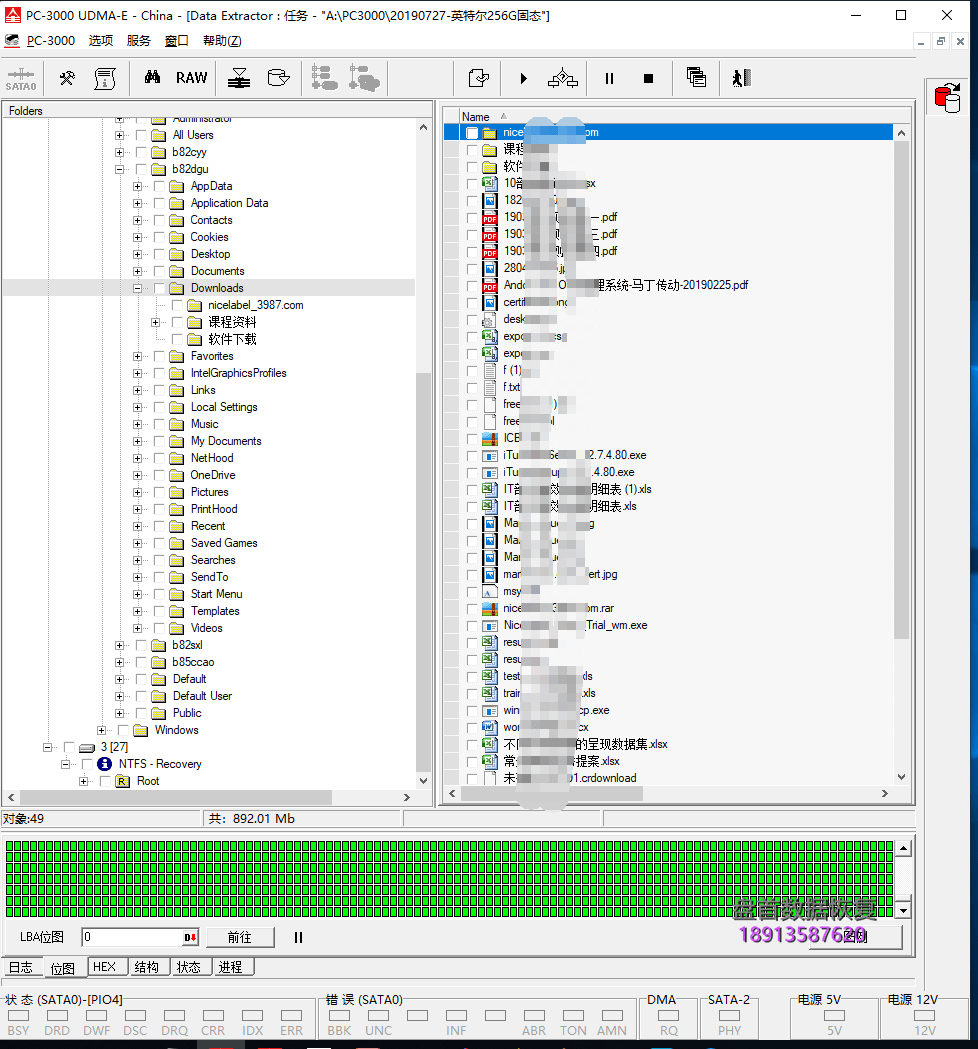Viewport: 978px width, 1049px height.
Task: Click the toolbar icon right of RAW
Action: tap(239, 78)
